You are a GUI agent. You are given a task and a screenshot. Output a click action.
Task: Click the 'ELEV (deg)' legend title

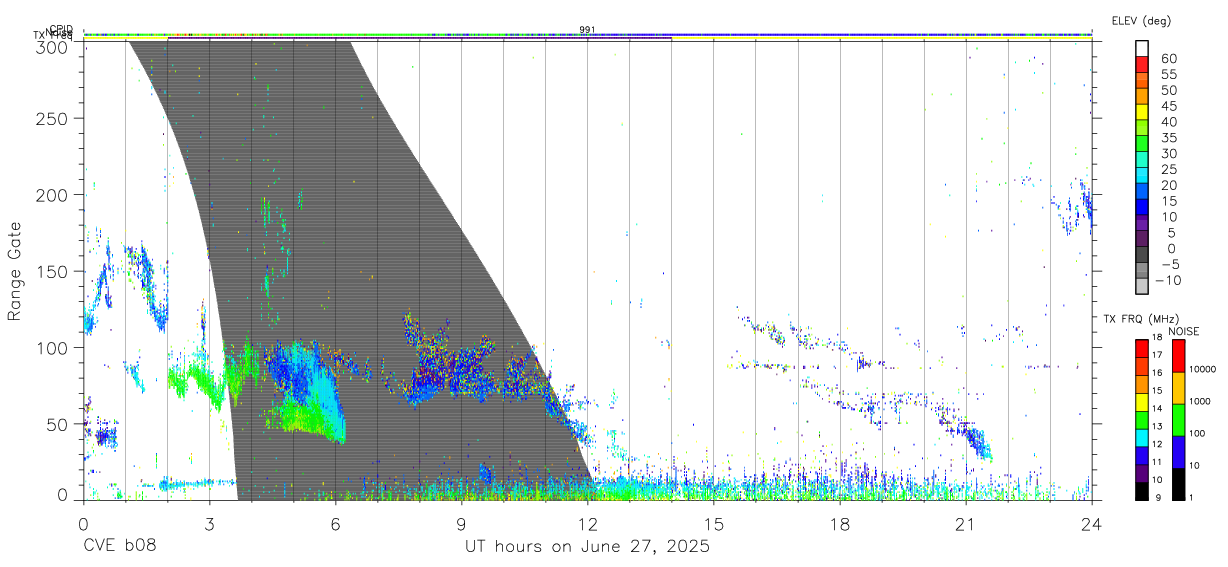(x=1141, y=21)
